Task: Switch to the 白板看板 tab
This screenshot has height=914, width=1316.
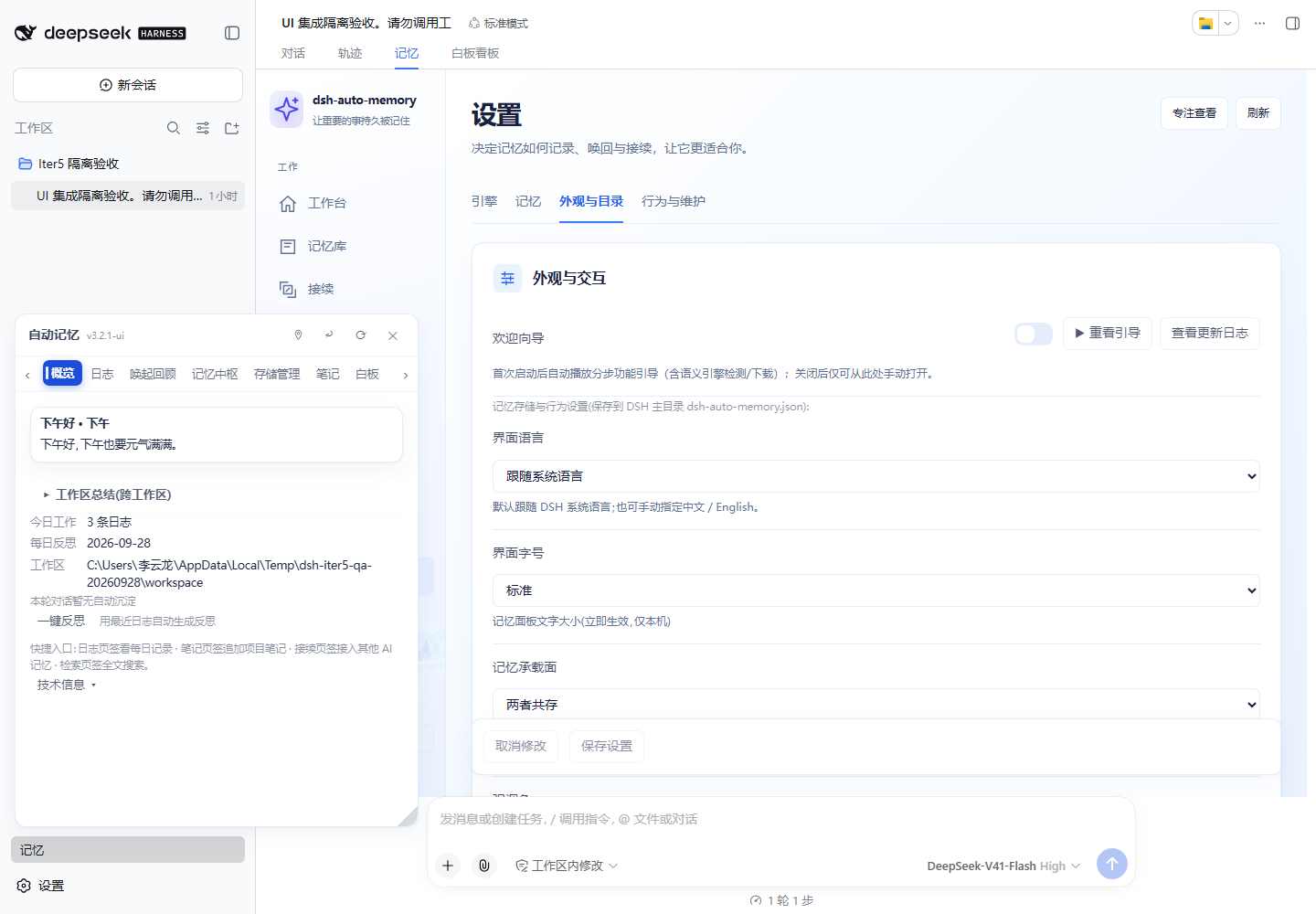Action: (475, 53)
